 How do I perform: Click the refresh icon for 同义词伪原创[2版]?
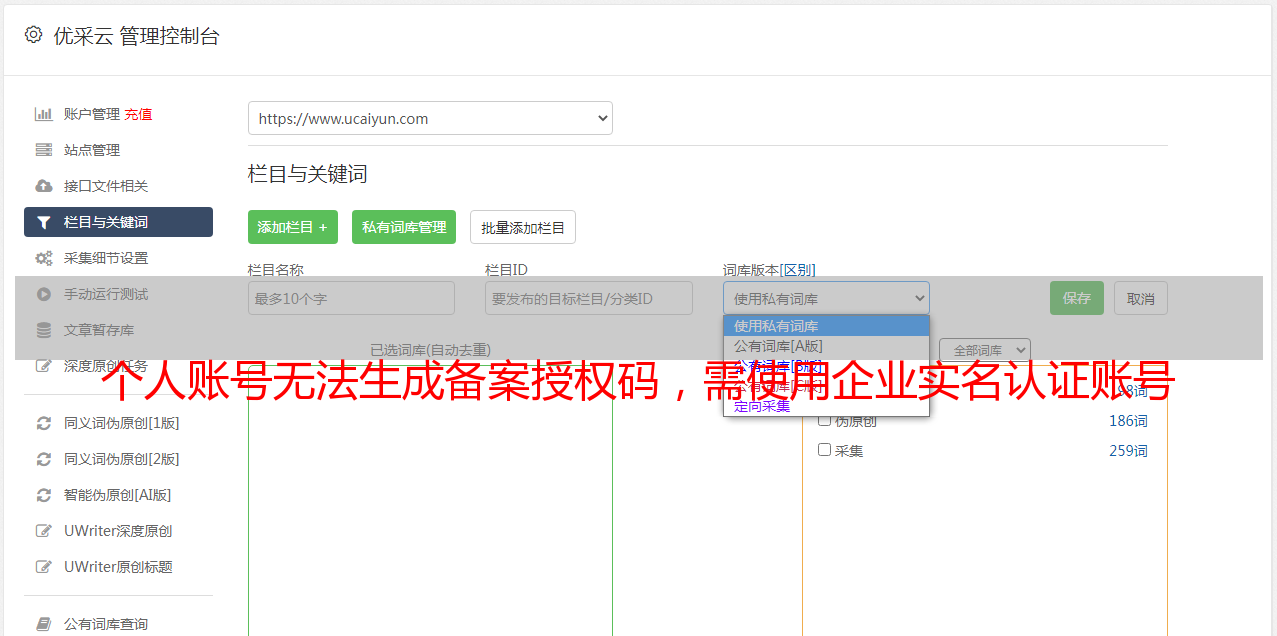pos(43,459)
